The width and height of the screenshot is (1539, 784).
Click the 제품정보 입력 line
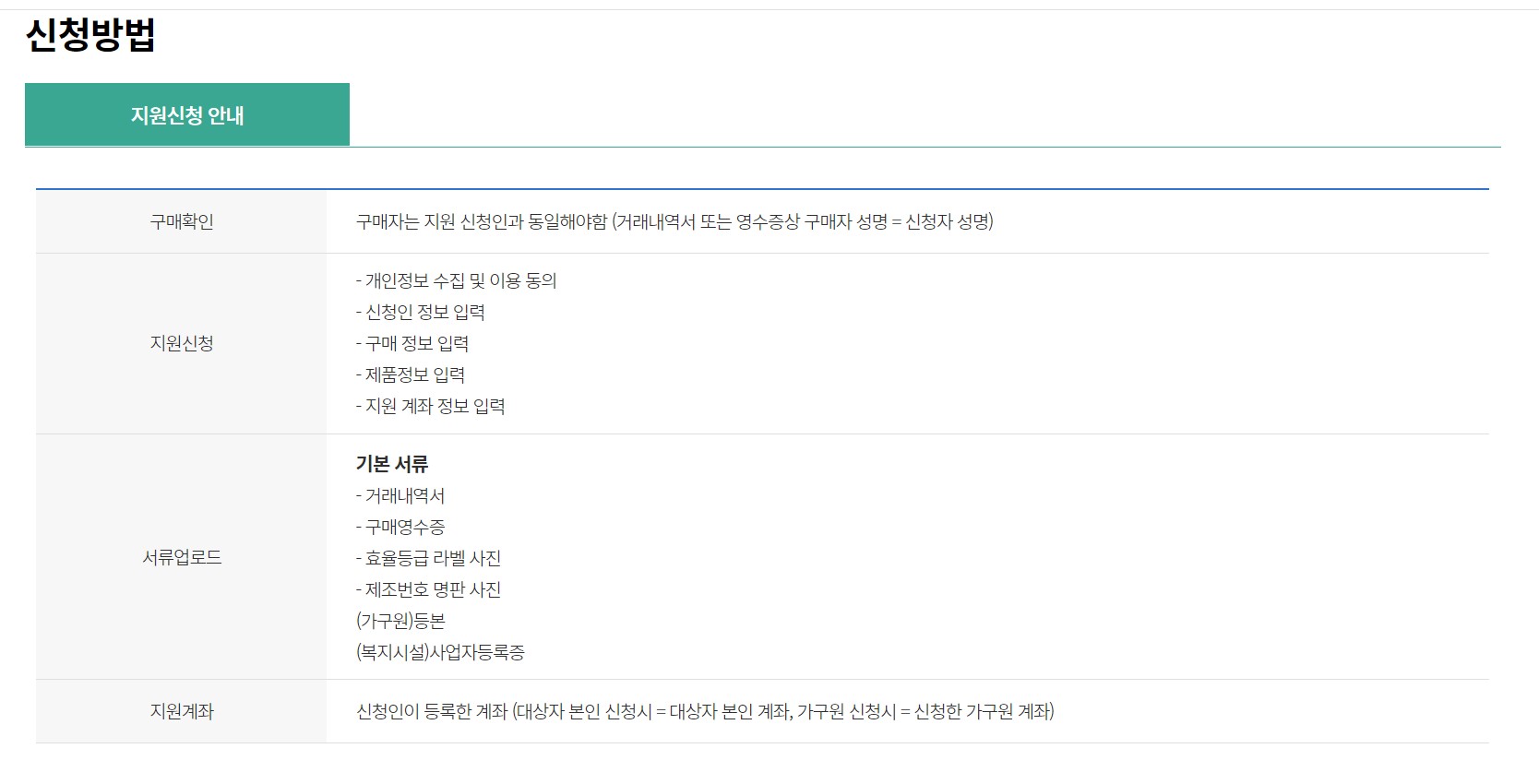coord(411,374)
